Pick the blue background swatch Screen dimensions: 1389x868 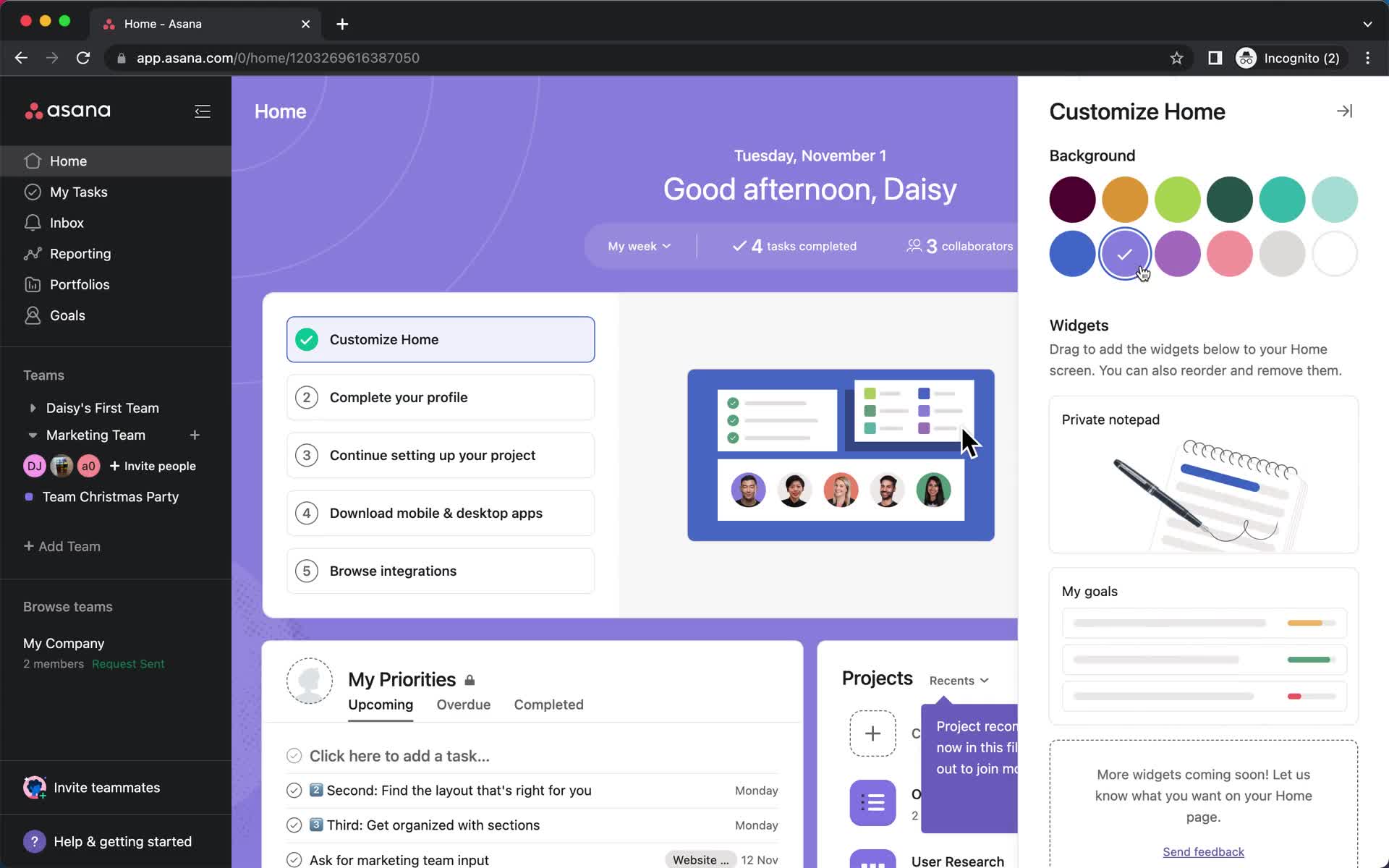[1072, 254]
